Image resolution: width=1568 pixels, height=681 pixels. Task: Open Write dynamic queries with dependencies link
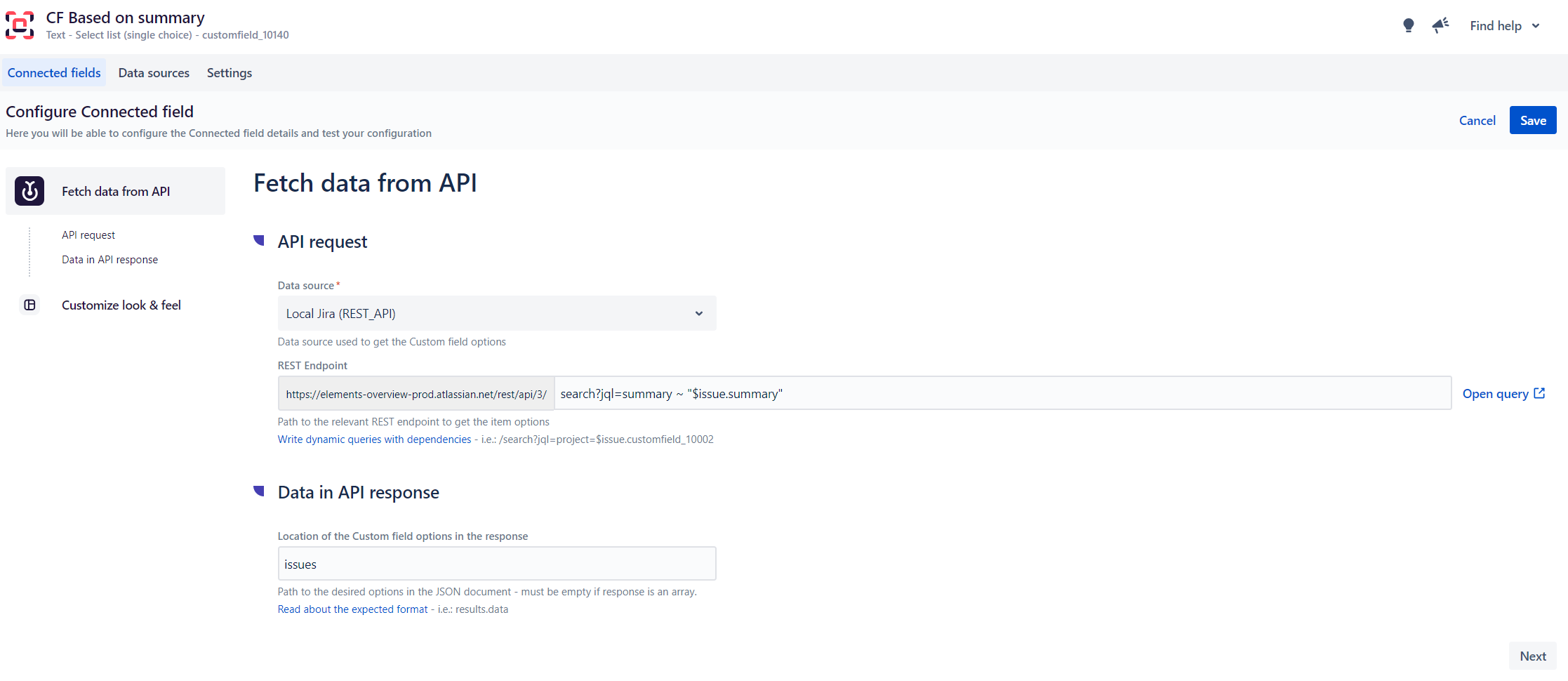pyautogui.click(x=374, y=439)
